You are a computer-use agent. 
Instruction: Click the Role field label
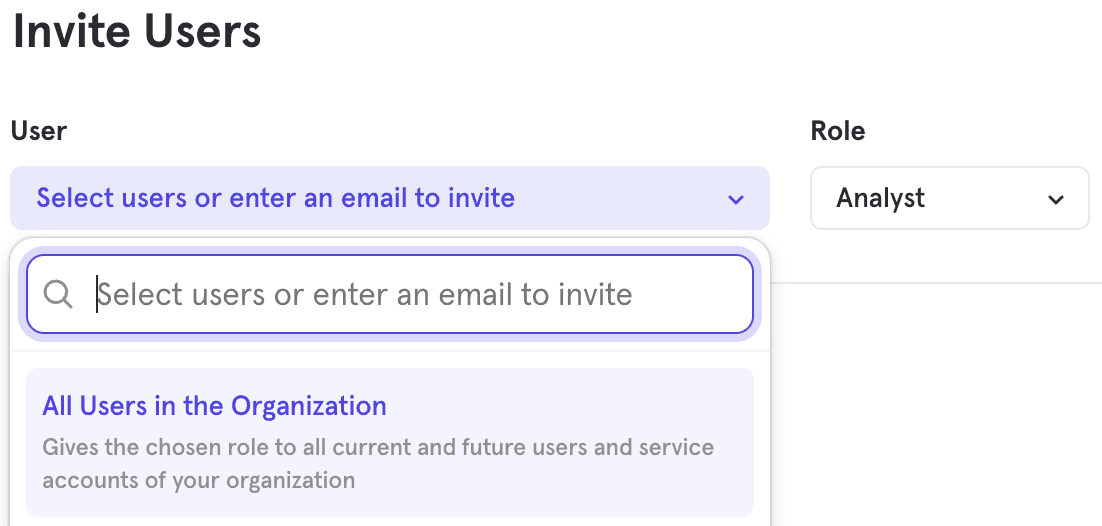coord(837,131)
